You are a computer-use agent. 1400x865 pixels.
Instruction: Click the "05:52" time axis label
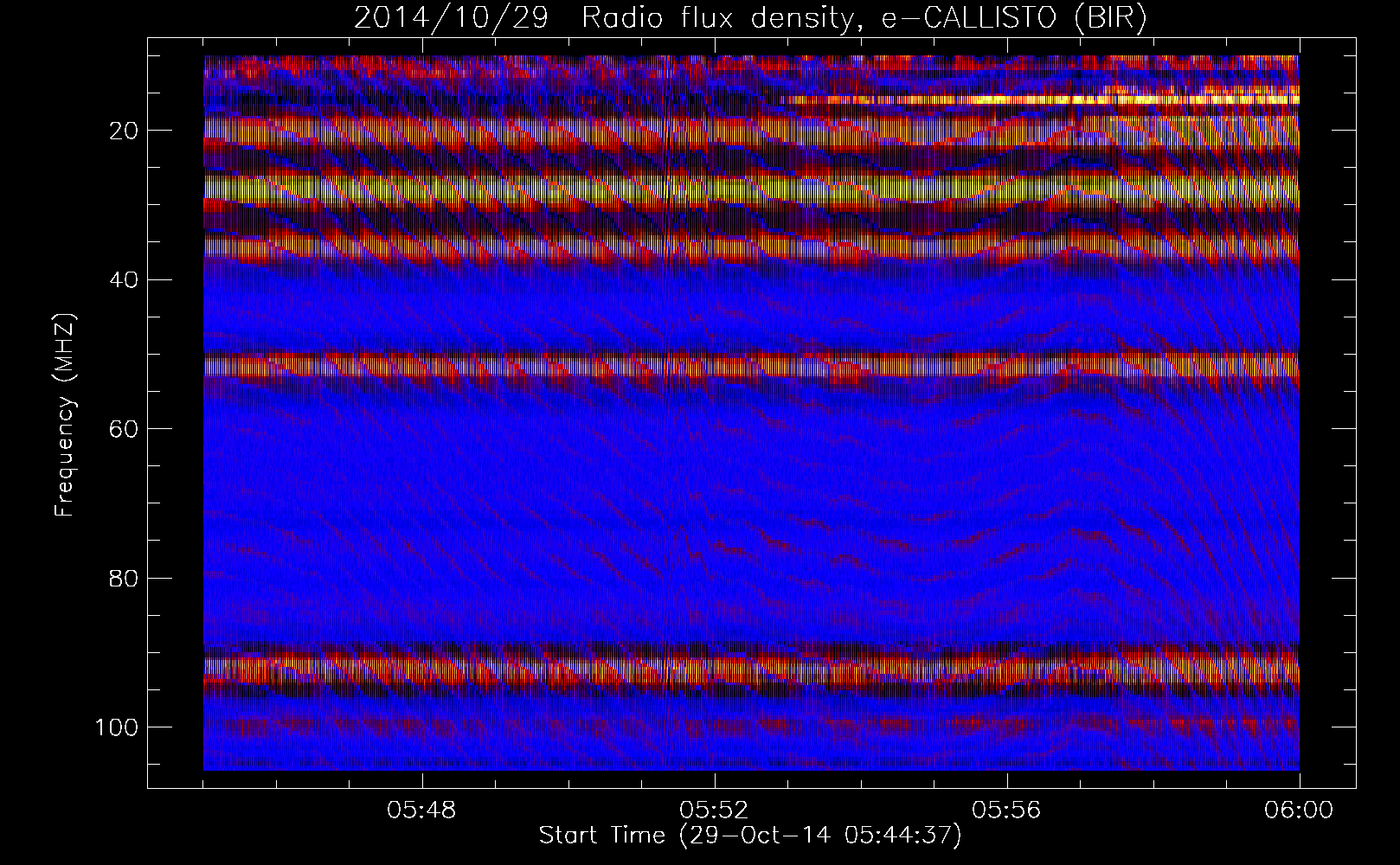coord(715,811)
